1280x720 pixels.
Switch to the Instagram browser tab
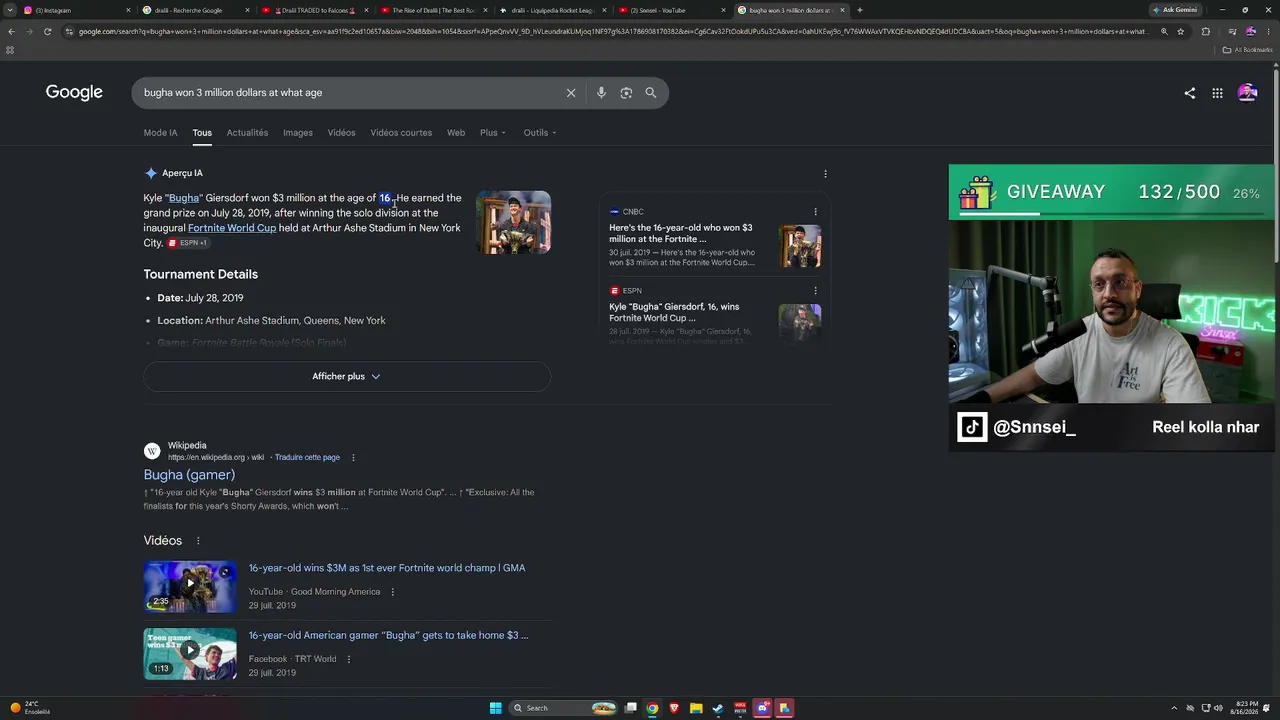pyautogui.click(x=77, y=10)
